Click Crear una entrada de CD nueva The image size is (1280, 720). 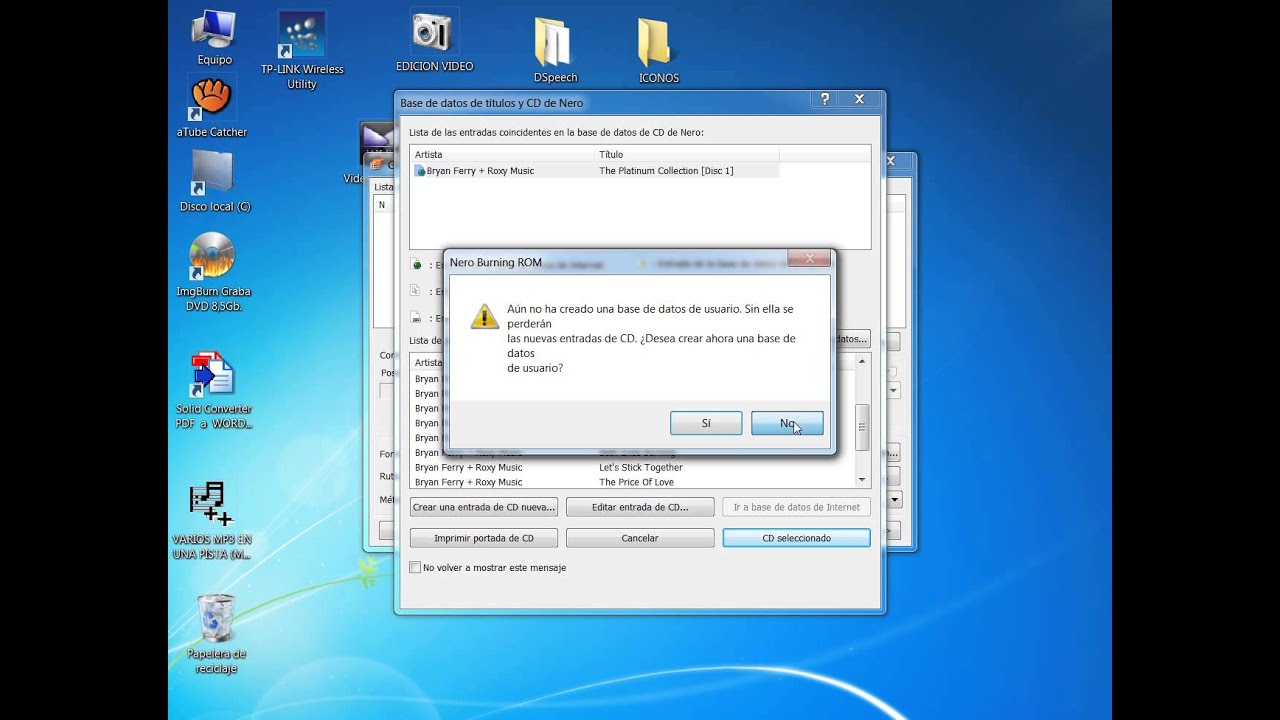point(483,507)
